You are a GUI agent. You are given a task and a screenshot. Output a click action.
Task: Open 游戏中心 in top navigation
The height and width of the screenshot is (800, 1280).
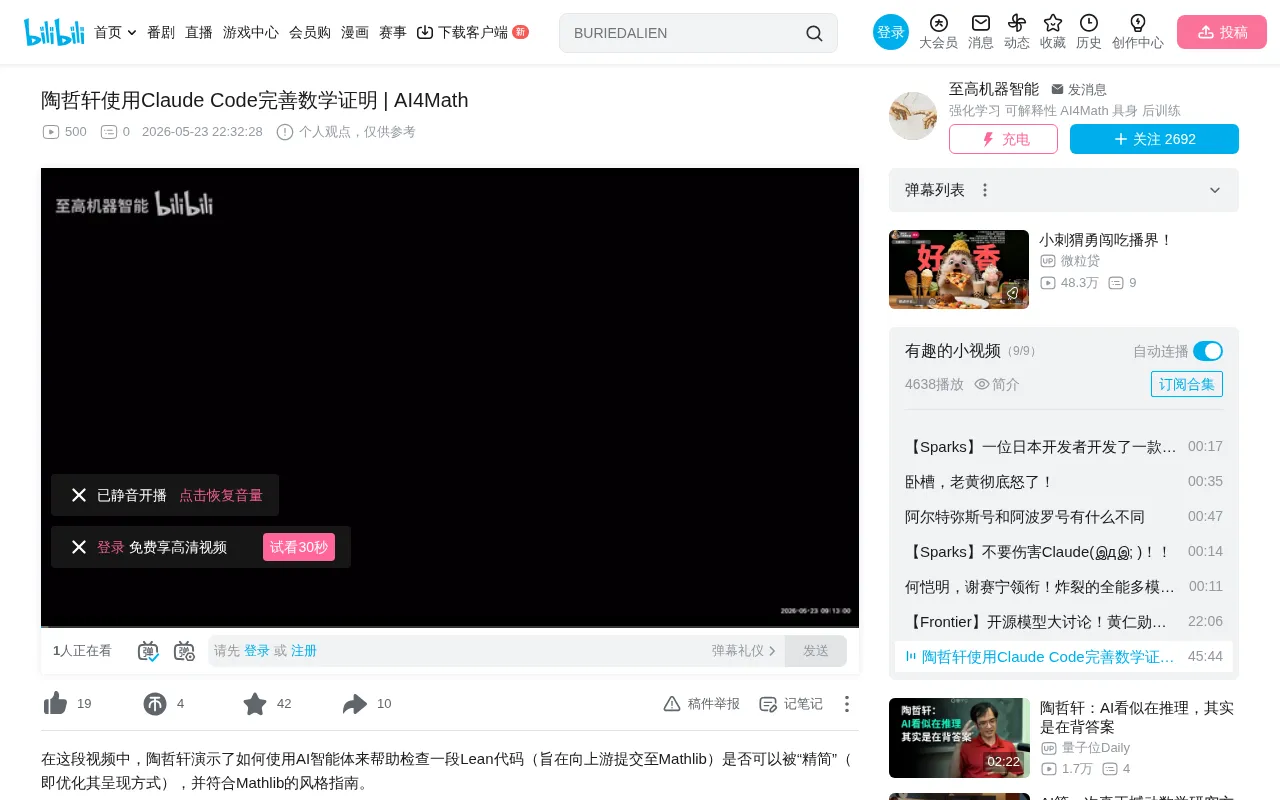[x=251, y=32]
